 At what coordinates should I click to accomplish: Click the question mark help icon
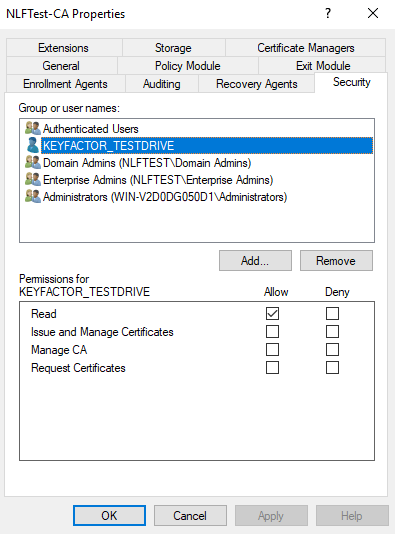tap(328, 14)
